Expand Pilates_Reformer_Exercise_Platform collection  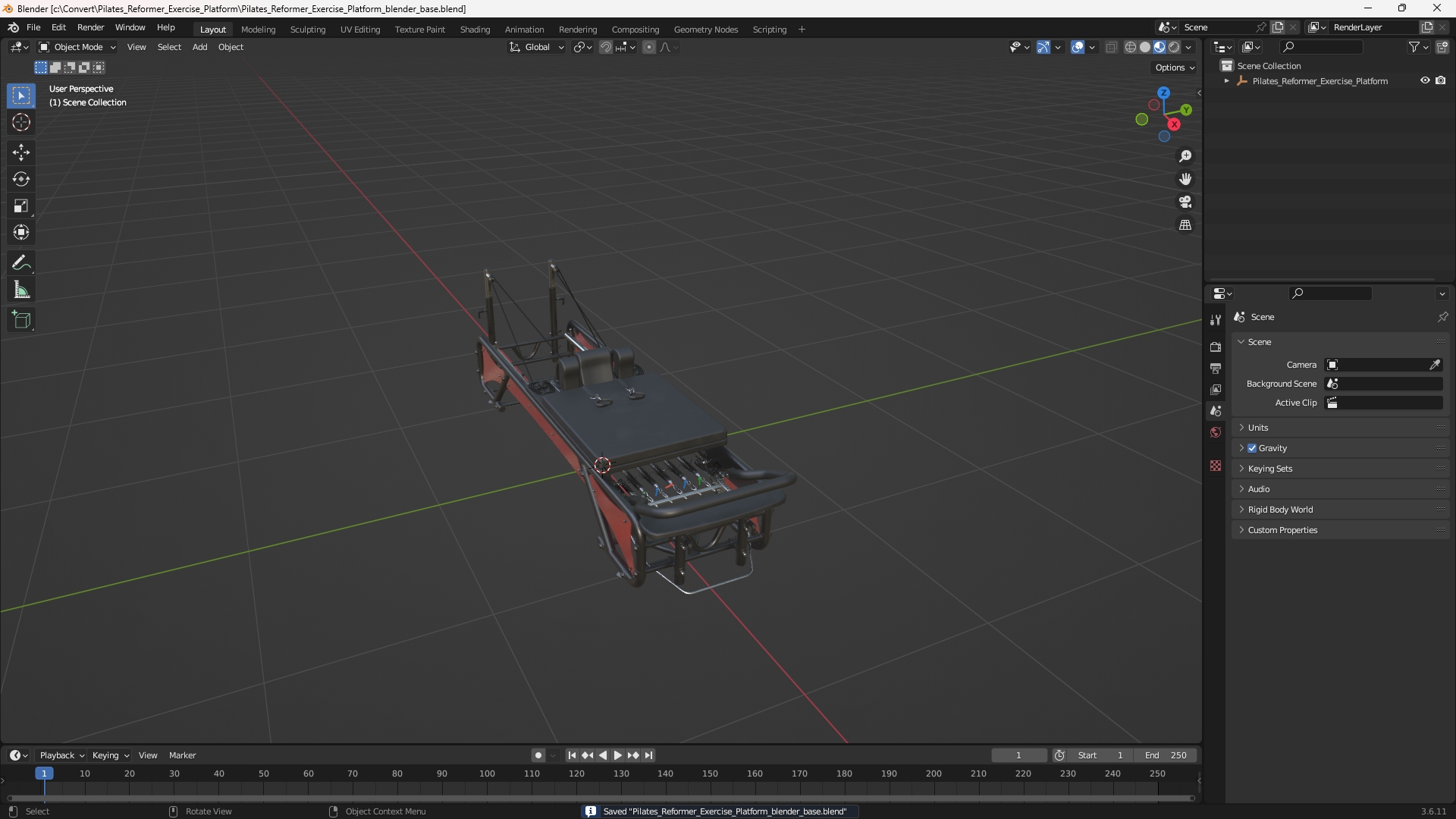pos(1227,81)
